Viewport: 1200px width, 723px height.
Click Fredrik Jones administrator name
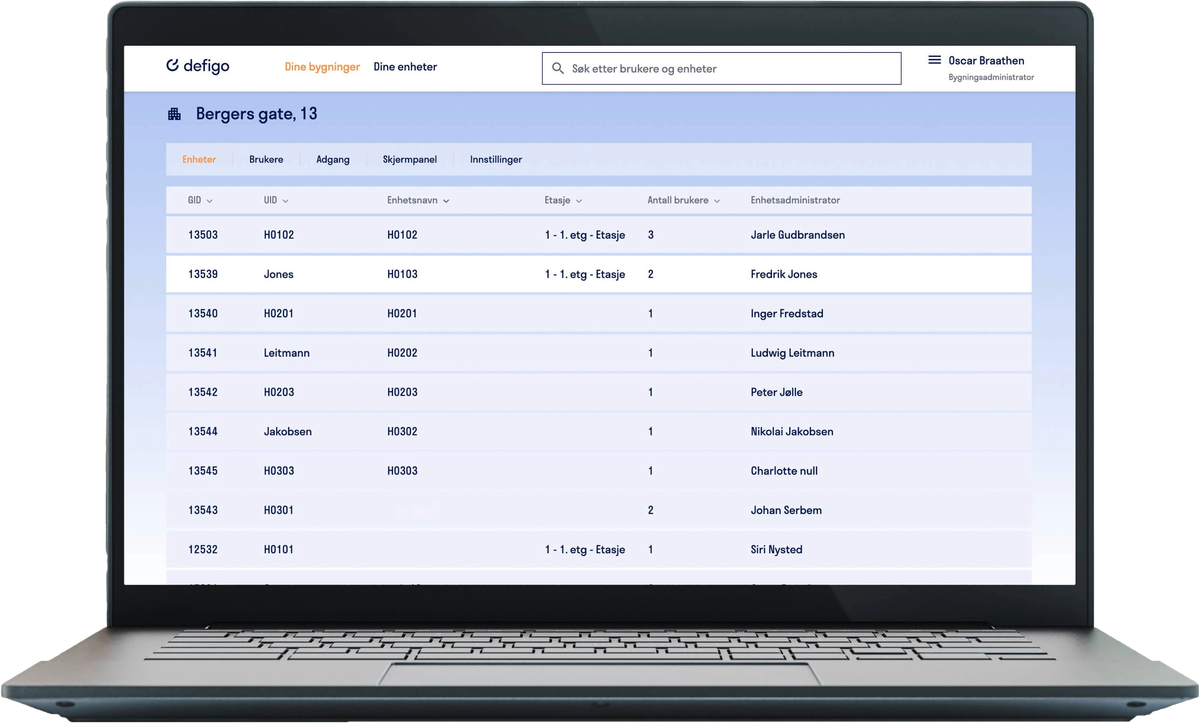point(784,274)
